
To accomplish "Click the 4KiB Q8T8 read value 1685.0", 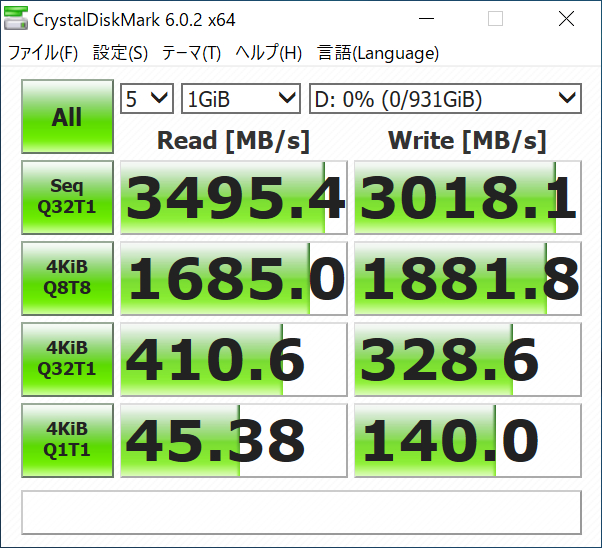I will click(x=234, y=278).
